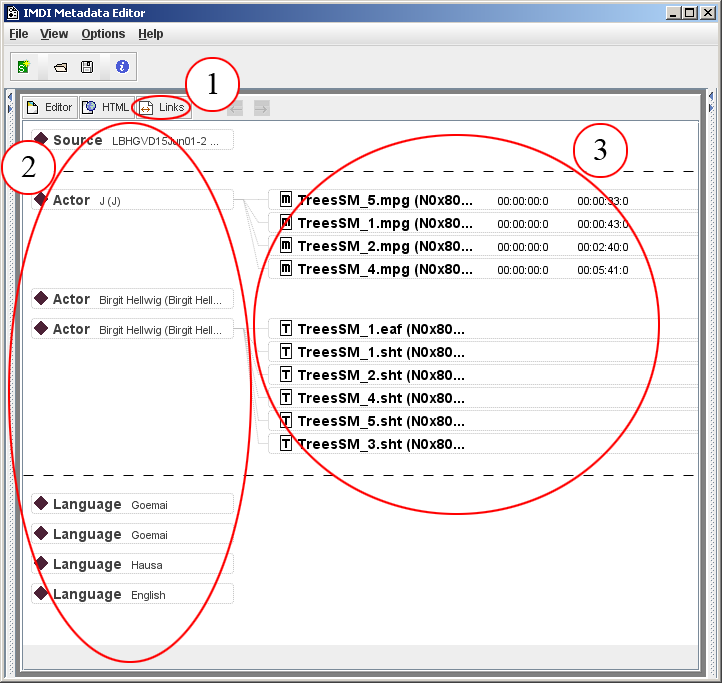
Task: Select written resource TreesSM_3.sht
Action: (x=483, y=444)
